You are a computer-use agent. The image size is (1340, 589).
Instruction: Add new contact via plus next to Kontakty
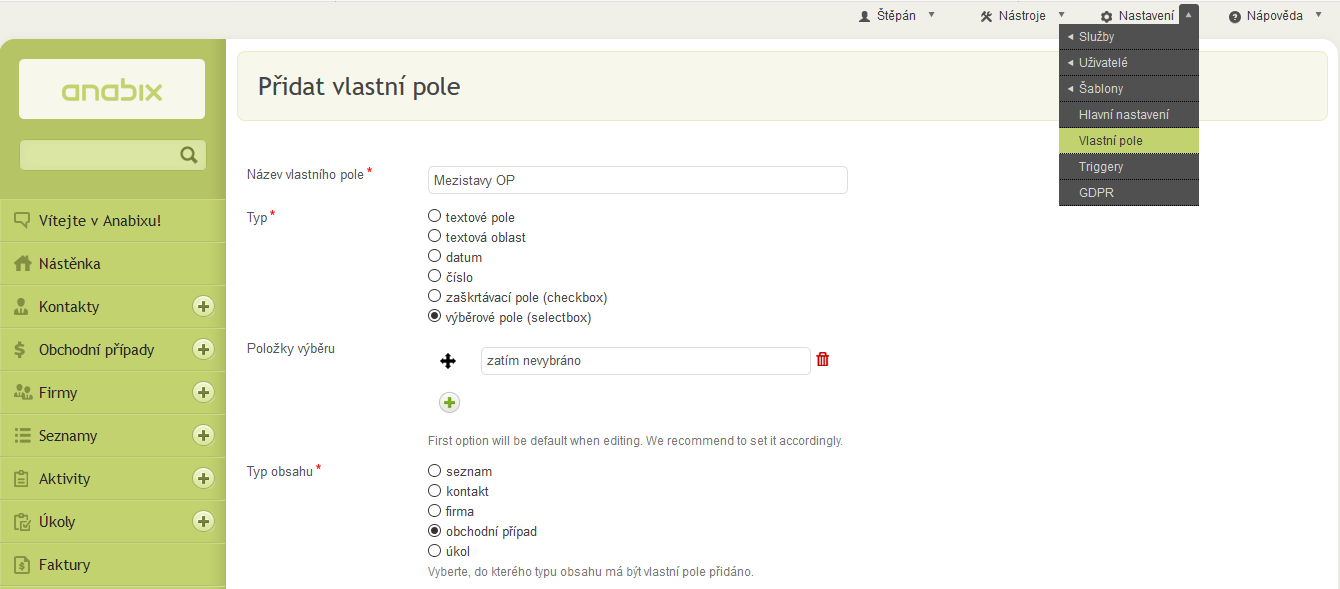[x=203, y=307]
